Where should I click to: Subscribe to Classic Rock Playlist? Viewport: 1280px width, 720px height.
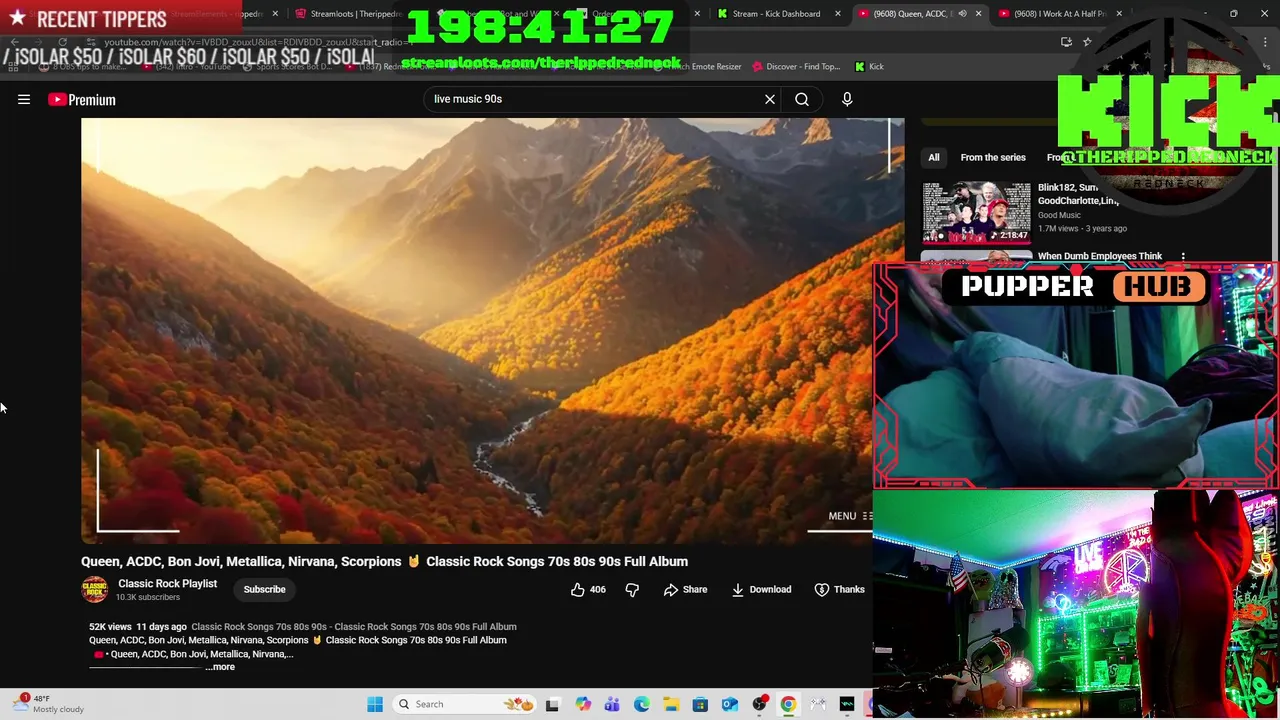[264, 589]
